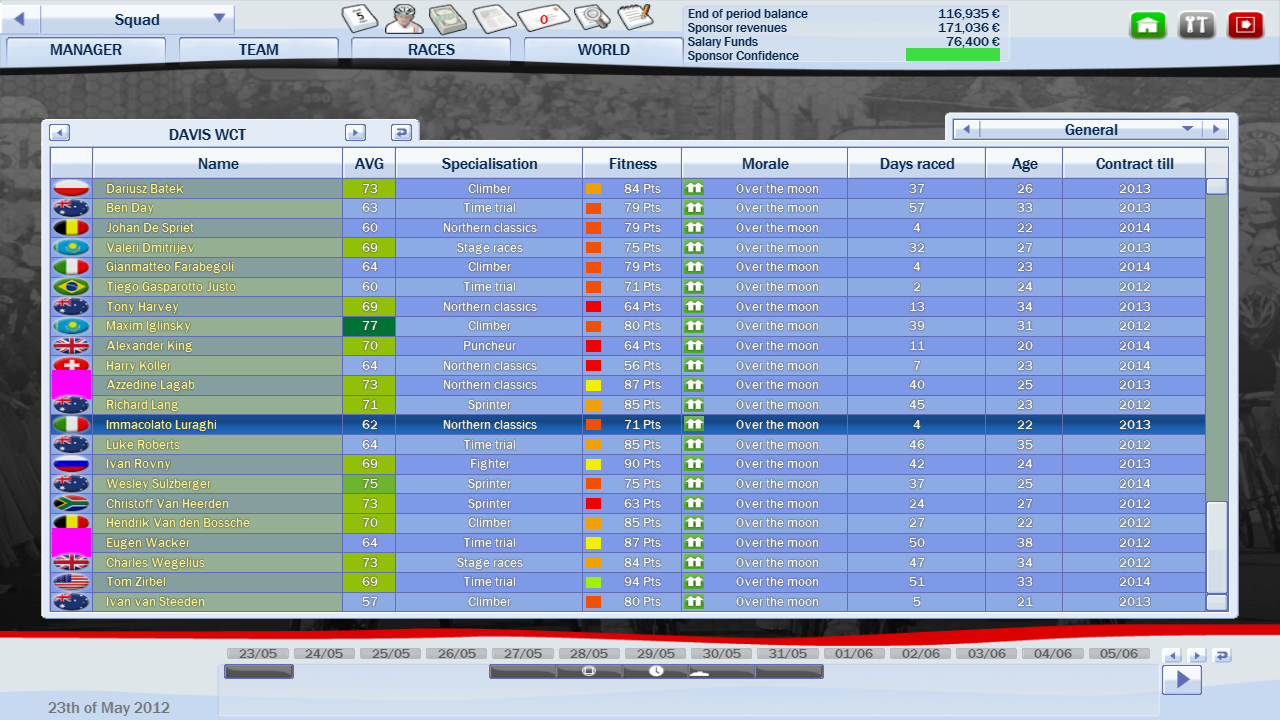Sort squad by Fitness column header
The image size is (1280, 720).
coord(632,164)
